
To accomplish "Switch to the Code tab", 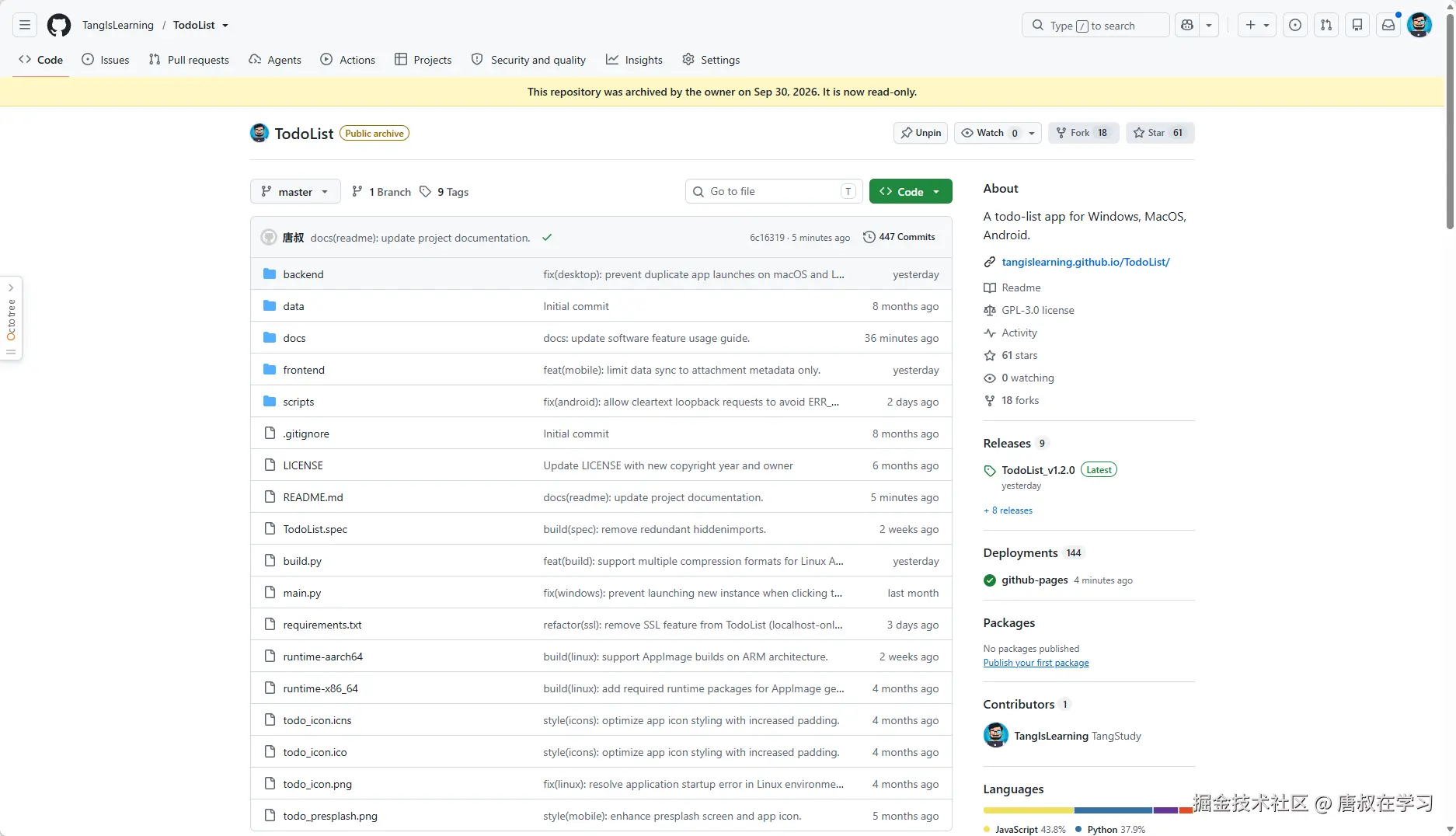I will (x=41, y=60).
